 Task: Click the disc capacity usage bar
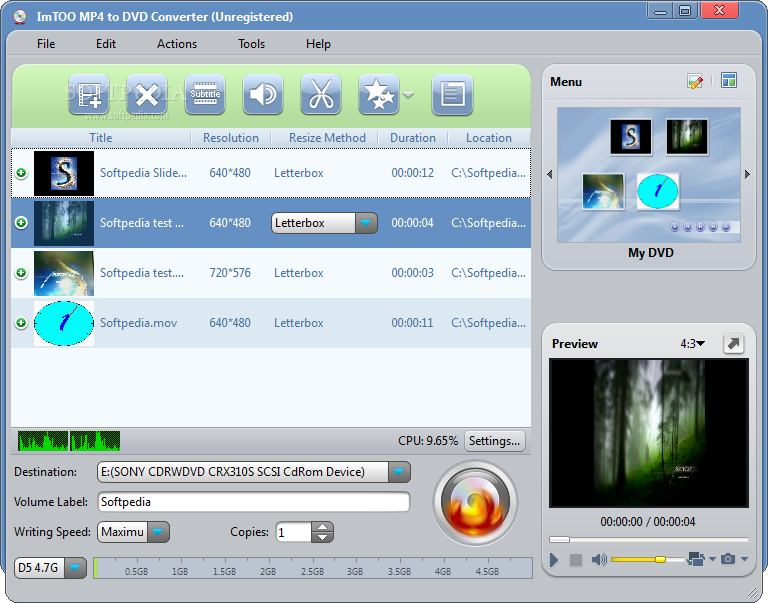coord(313,568)
